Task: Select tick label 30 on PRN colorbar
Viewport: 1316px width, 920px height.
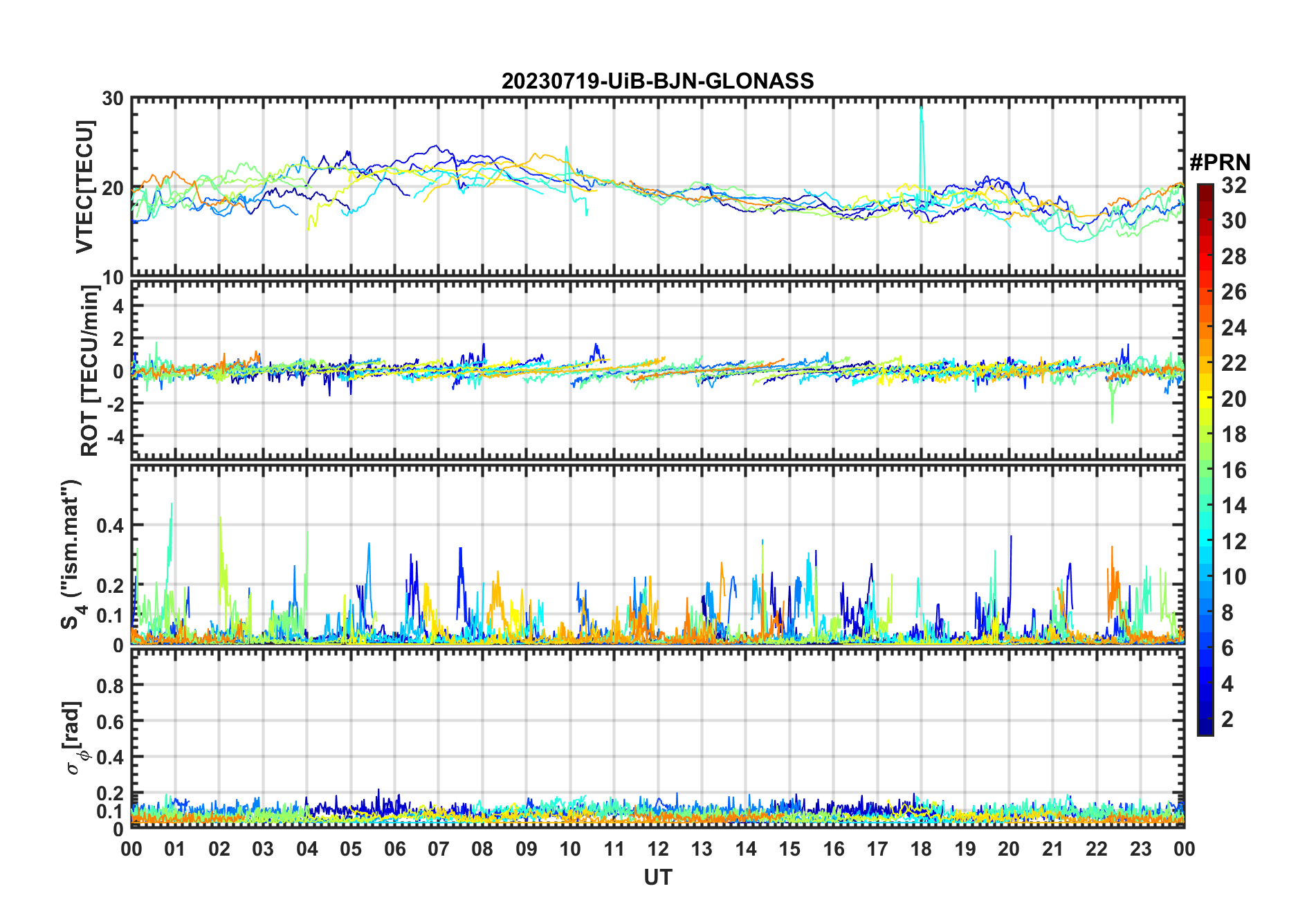Action: 1234,221
